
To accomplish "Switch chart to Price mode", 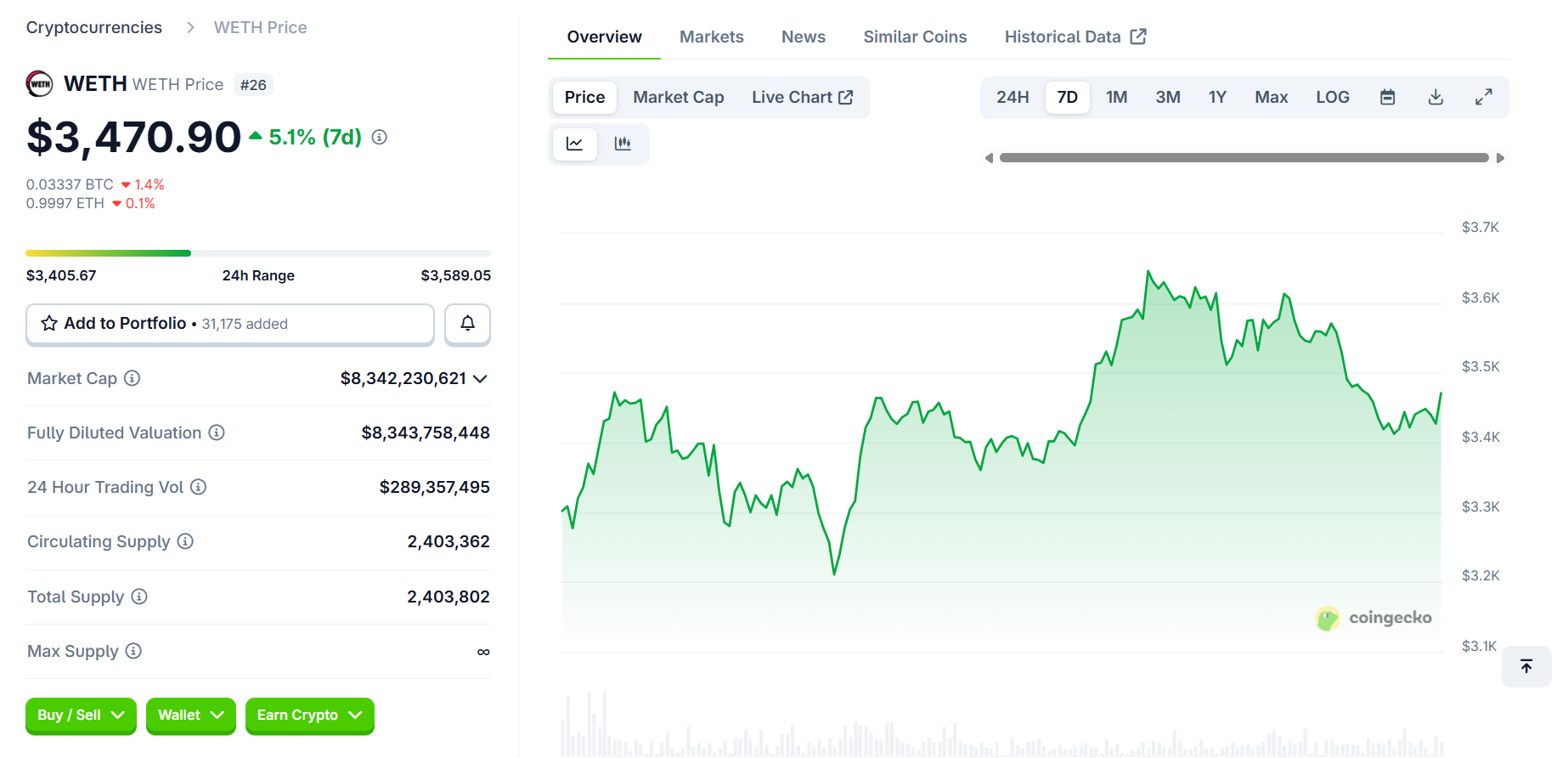I will (584, 97).
